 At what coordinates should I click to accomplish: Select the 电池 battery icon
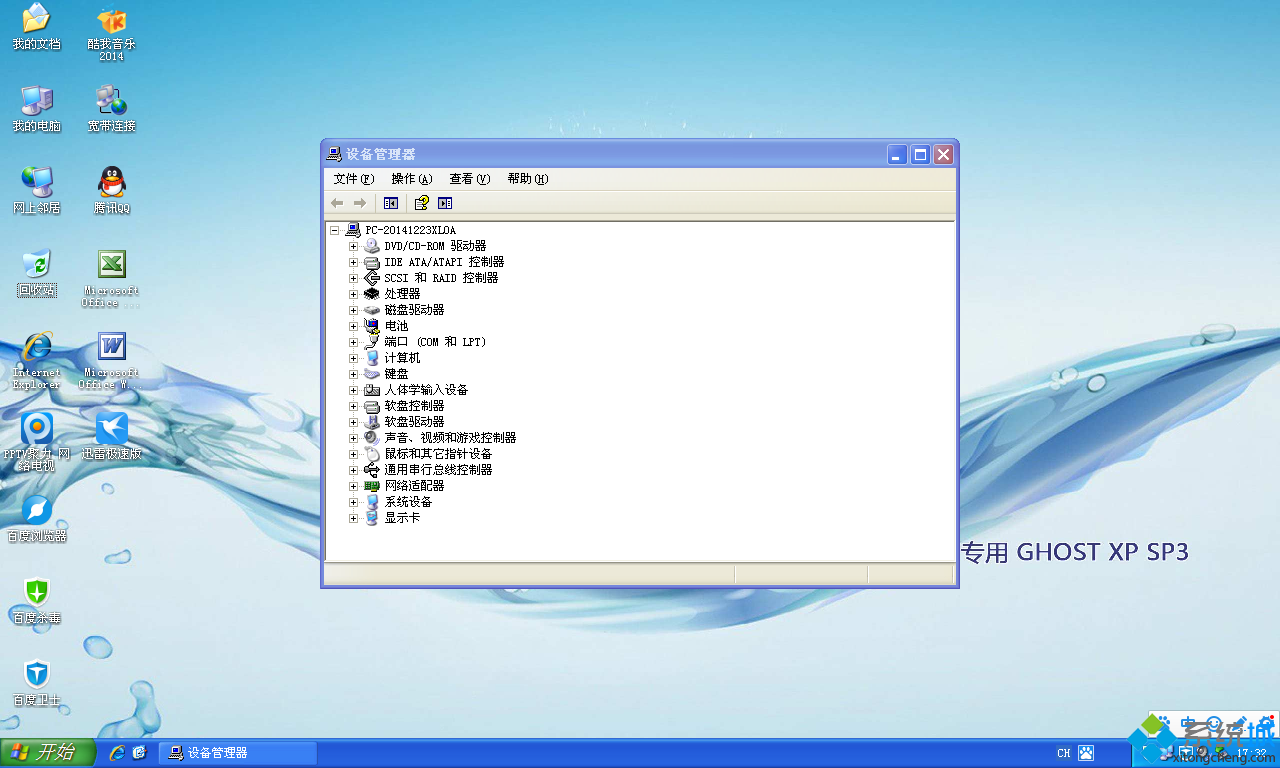coord(371,326)
